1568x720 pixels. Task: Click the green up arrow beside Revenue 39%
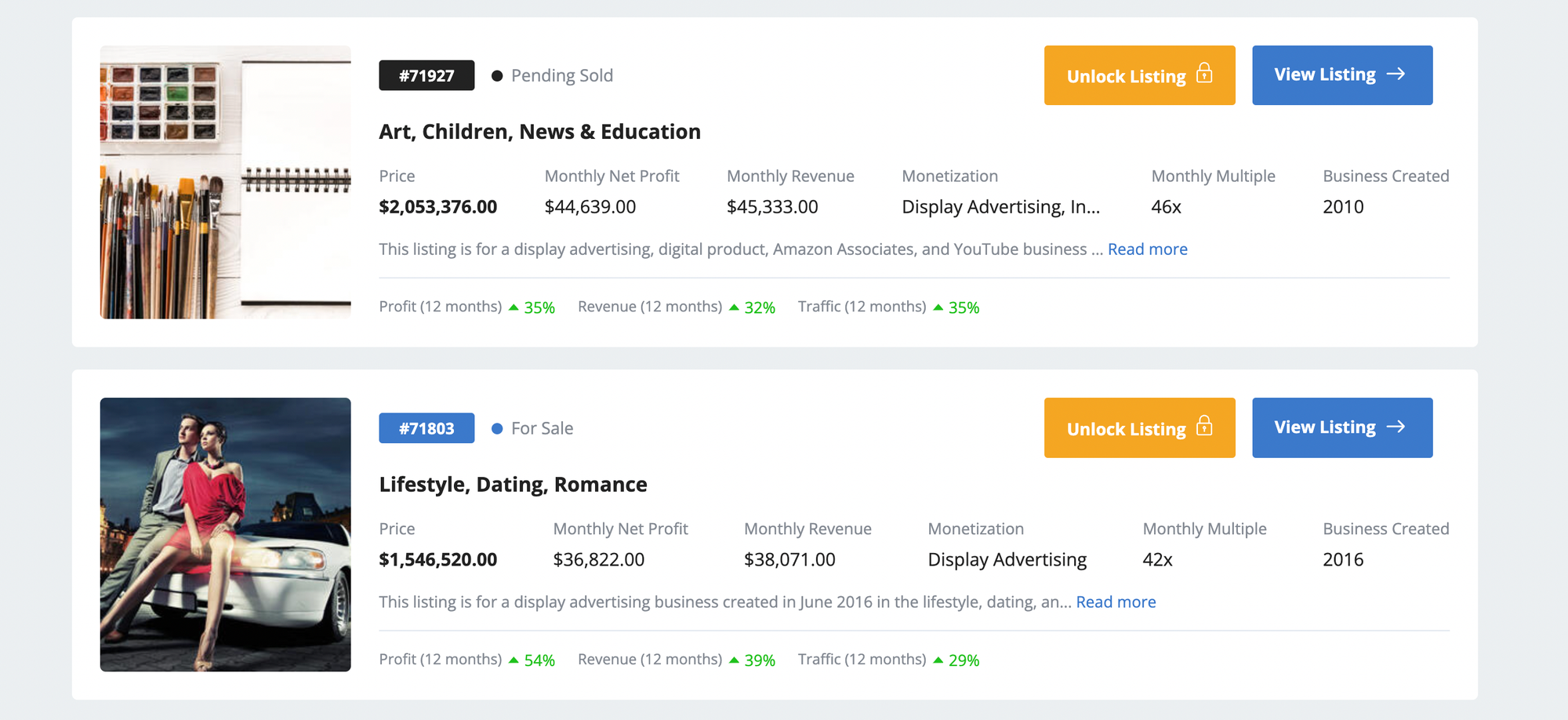pyautogui.click(x=735, y=660)
